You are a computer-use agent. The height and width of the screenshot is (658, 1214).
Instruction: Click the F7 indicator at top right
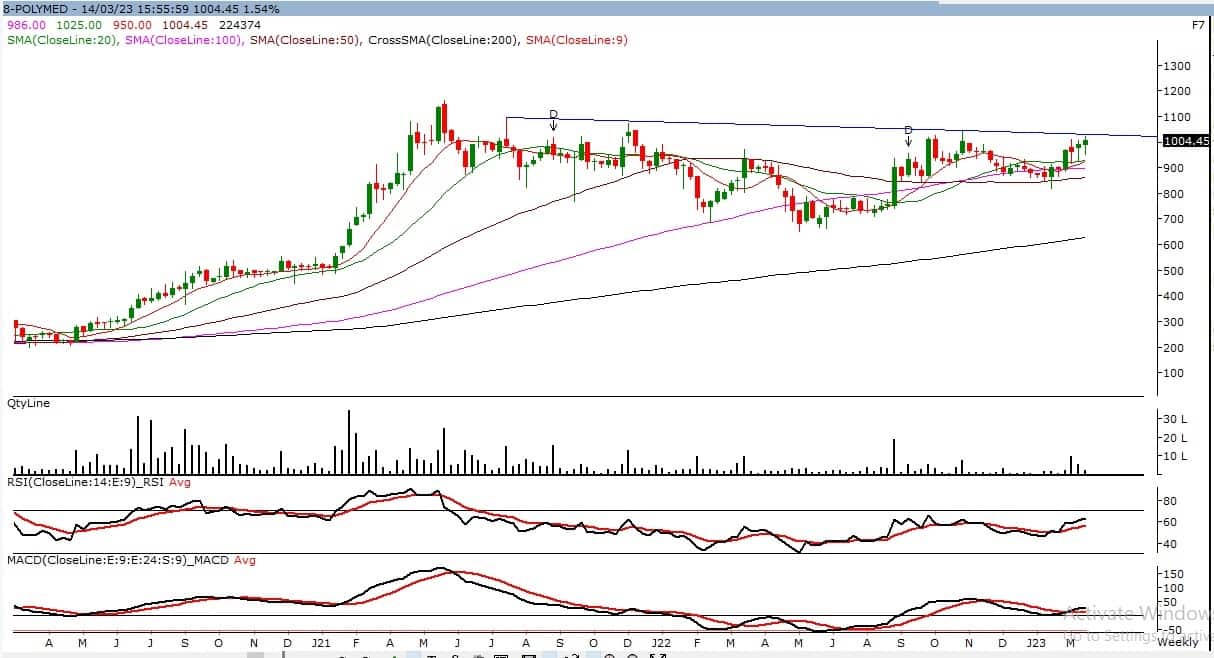pyautogui.click(x=1198, y=24)
